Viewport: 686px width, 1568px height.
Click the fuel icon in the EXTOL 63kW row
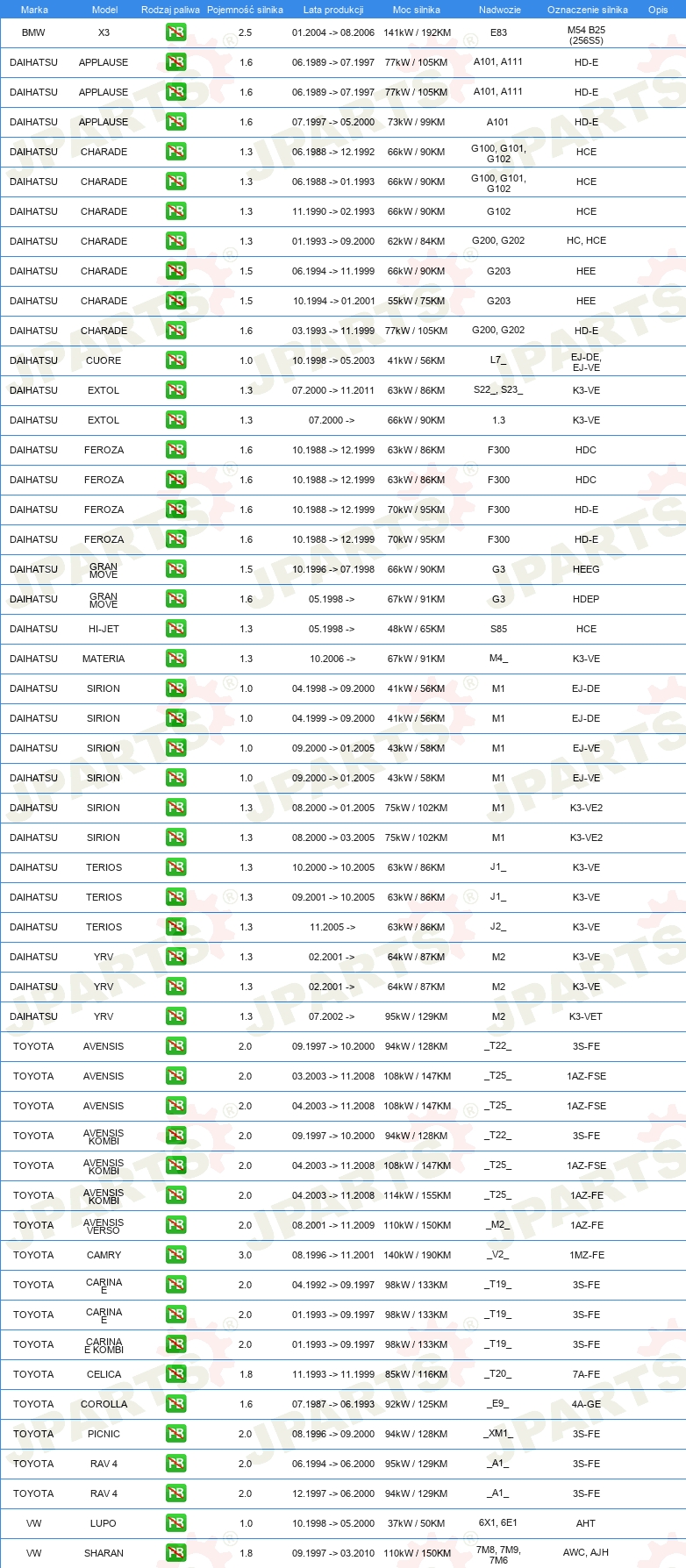(175, 390)
